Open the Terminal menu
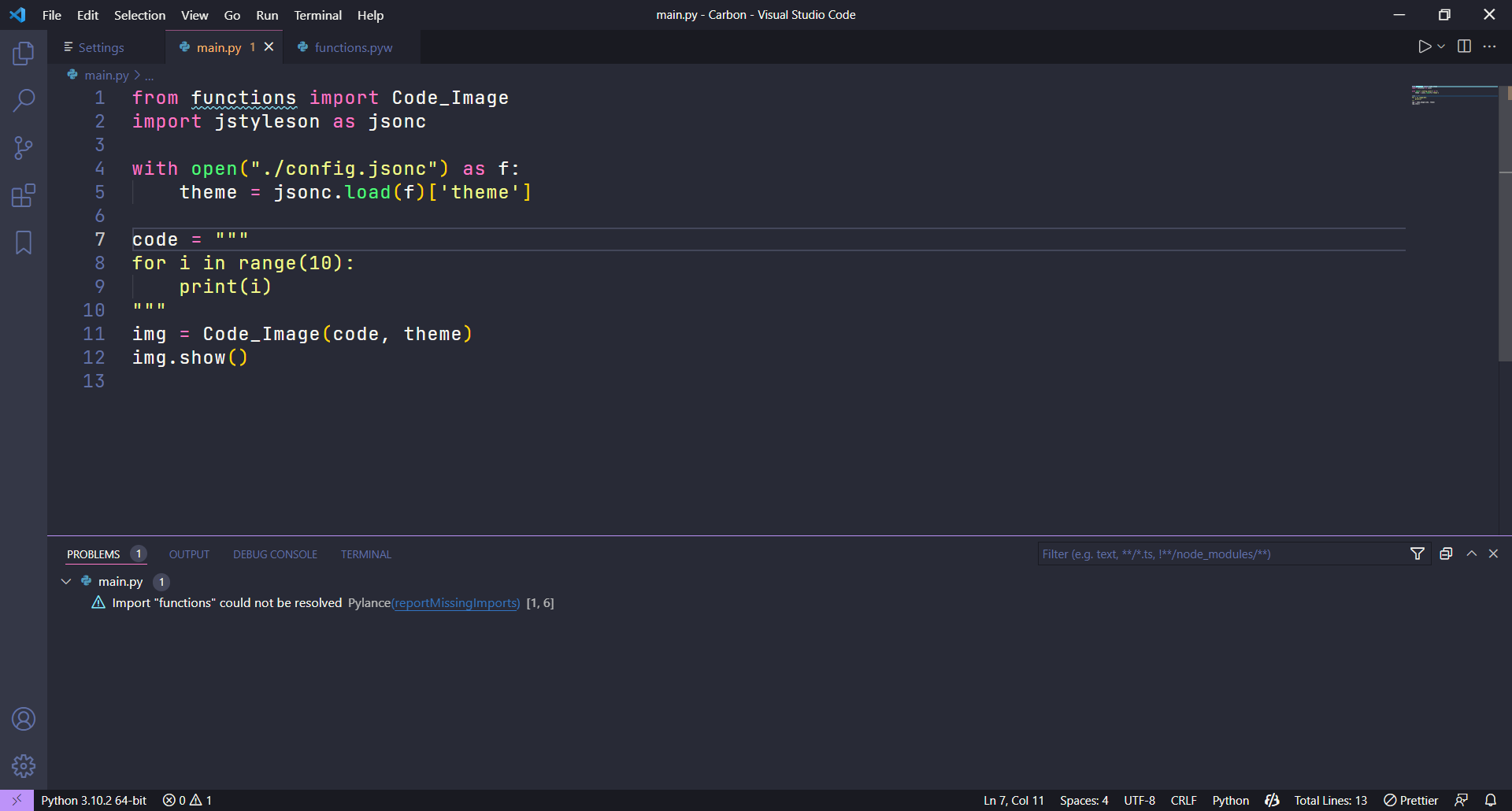The image size is (1512, 811). [x=318, y=15]
